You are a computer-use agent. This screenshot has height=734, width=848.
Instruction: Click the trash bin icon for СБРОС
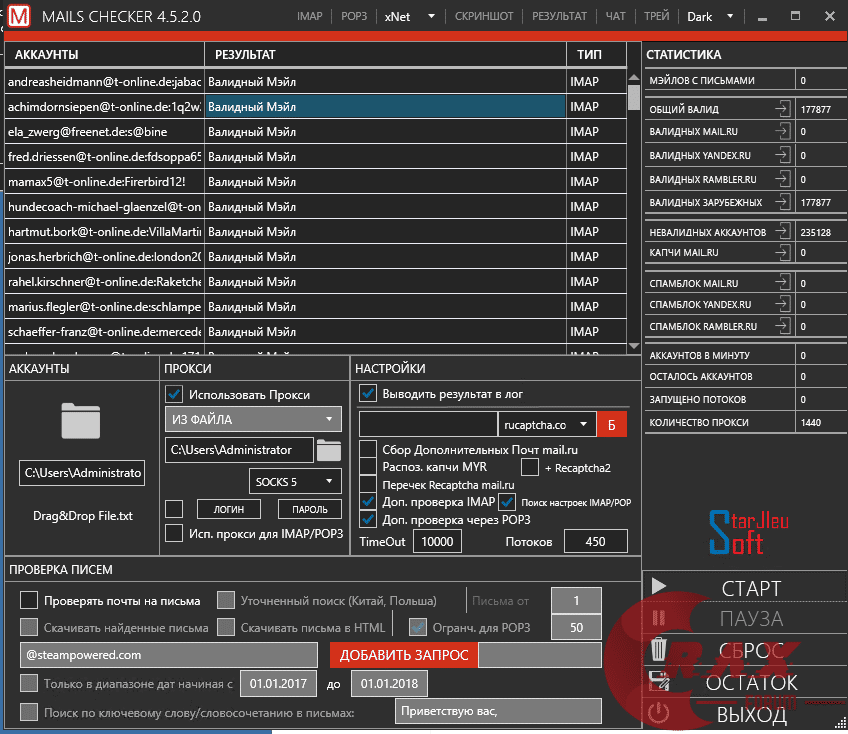pyautogui.click(x=658, y=651)
